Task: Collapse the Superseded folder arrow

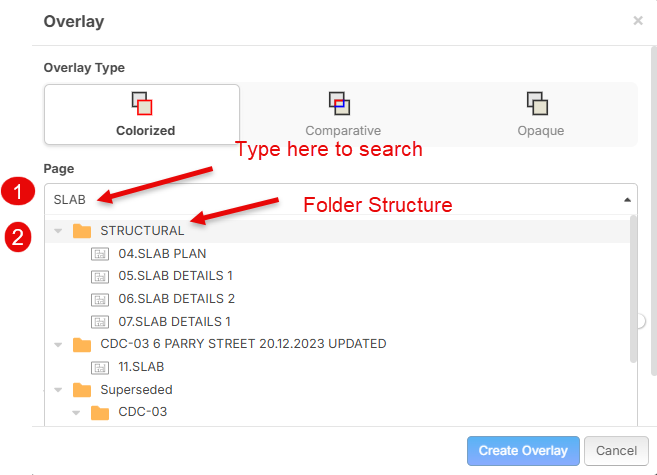Action: tap(58, 390)
